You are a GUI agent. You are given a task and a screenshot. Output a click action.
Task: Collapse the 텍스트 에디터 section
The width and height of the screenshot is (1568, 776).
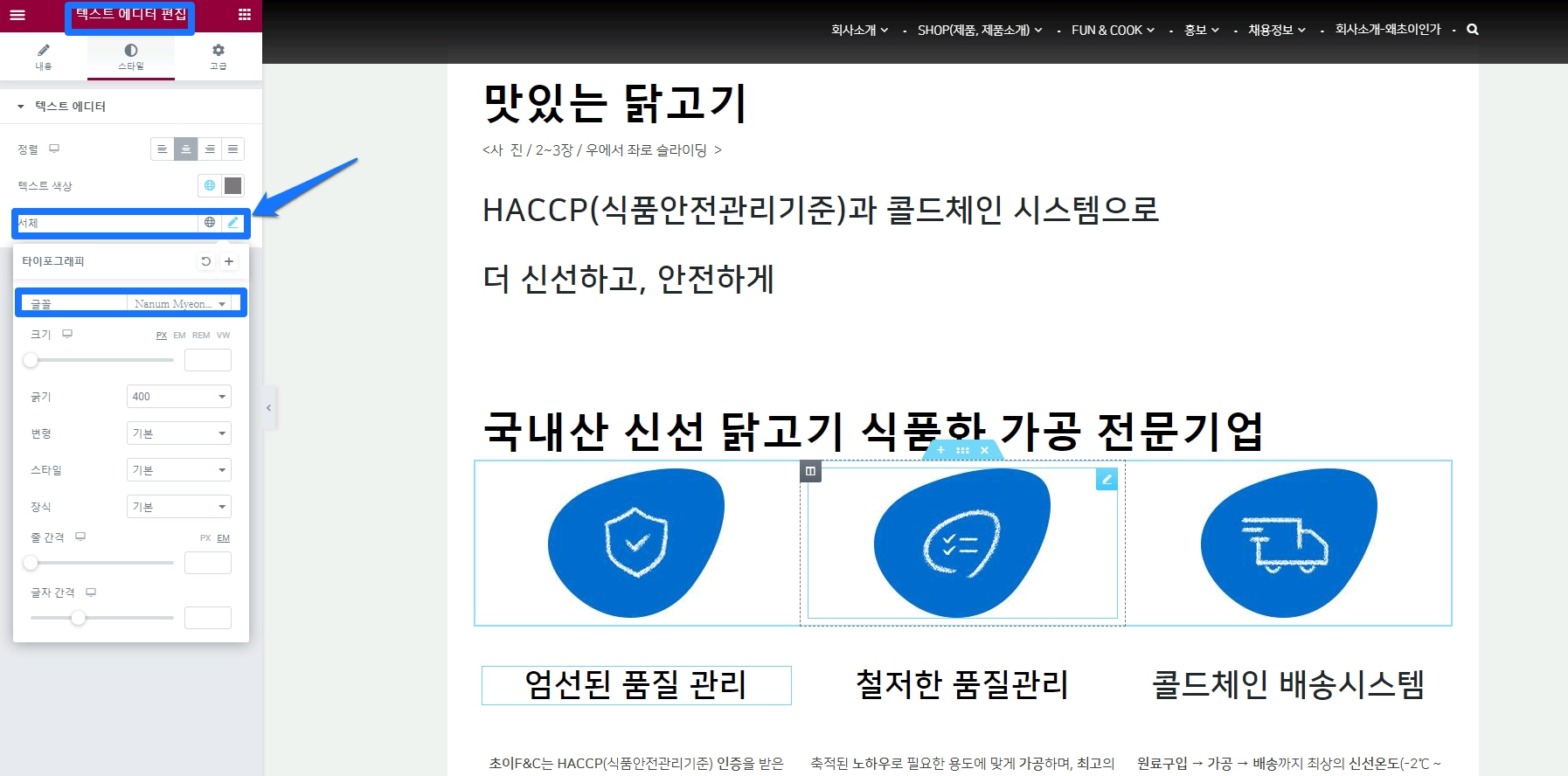pyautogui.click(x=21, y=107)
